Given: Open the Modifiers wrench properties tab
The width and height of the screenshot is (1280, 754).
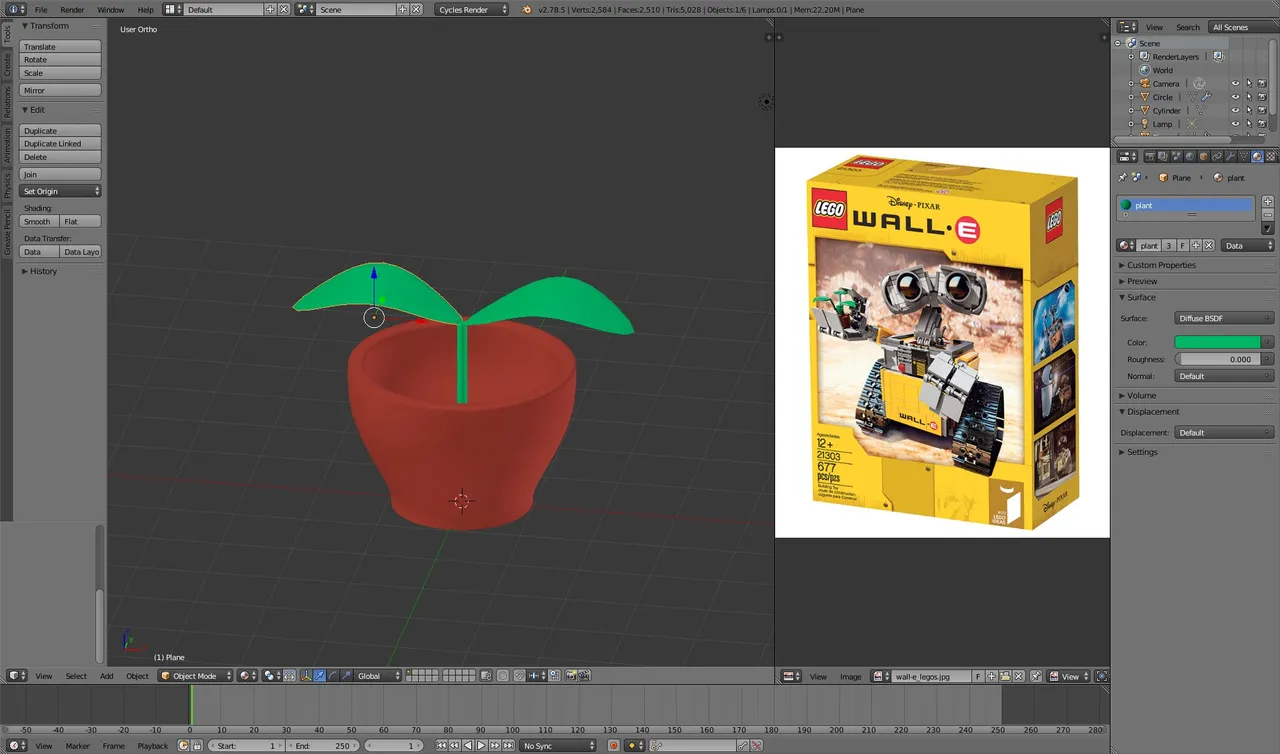Looking at the screenshot, I should 1230,156.
